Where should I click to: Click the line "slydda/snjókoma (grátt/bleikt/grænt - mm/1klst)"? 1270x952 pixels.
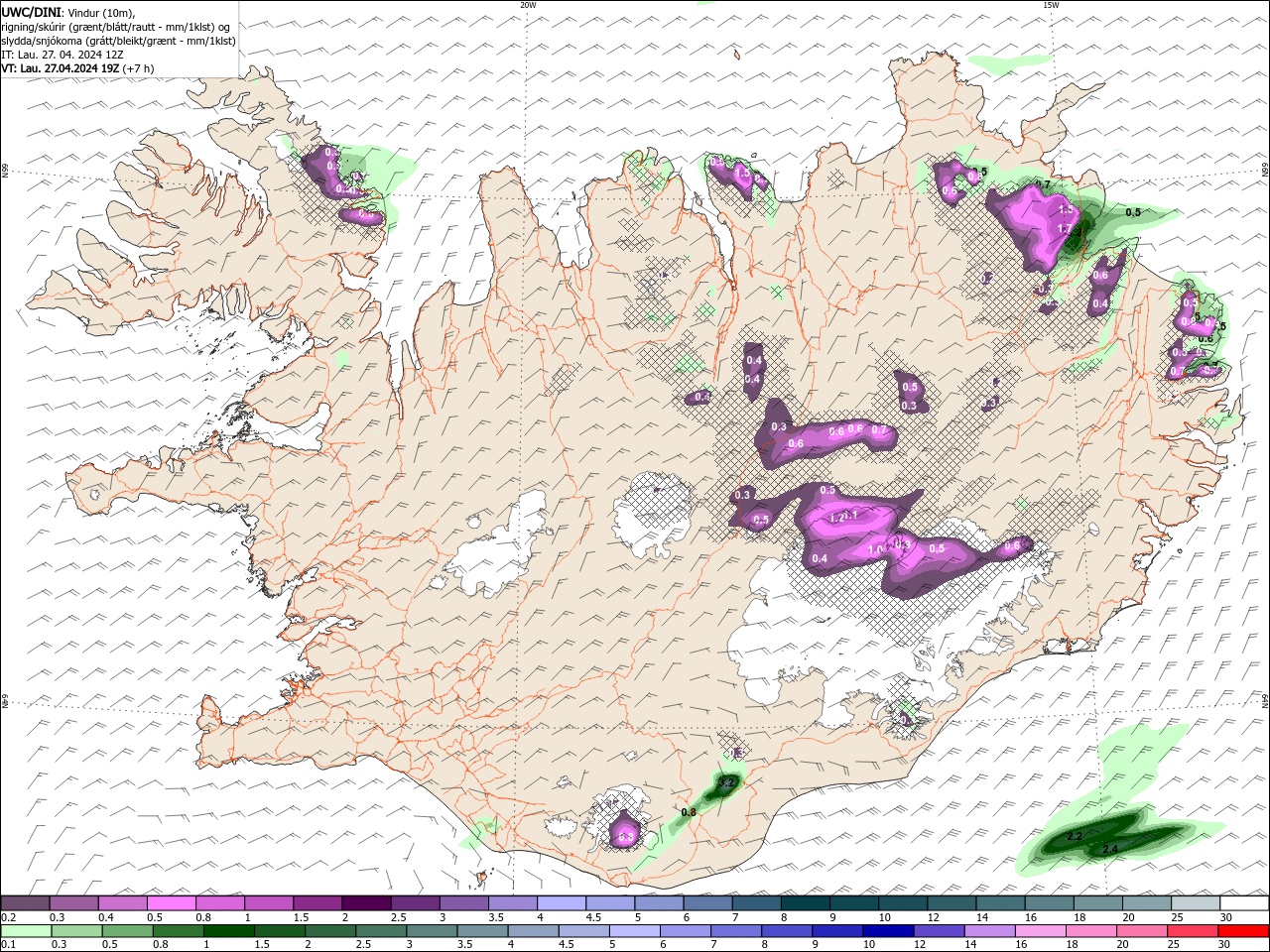coord(118,41)
